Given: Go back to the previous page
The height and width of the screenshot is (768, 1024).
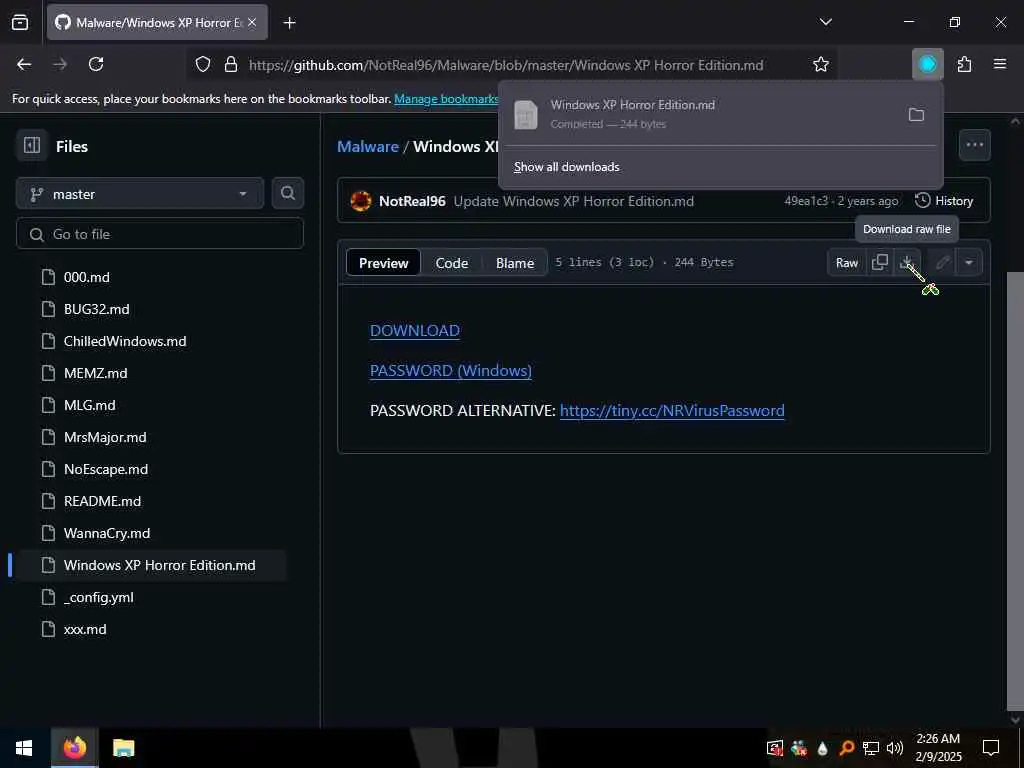Looking at the screenshot, I should [x=24, y=64].
